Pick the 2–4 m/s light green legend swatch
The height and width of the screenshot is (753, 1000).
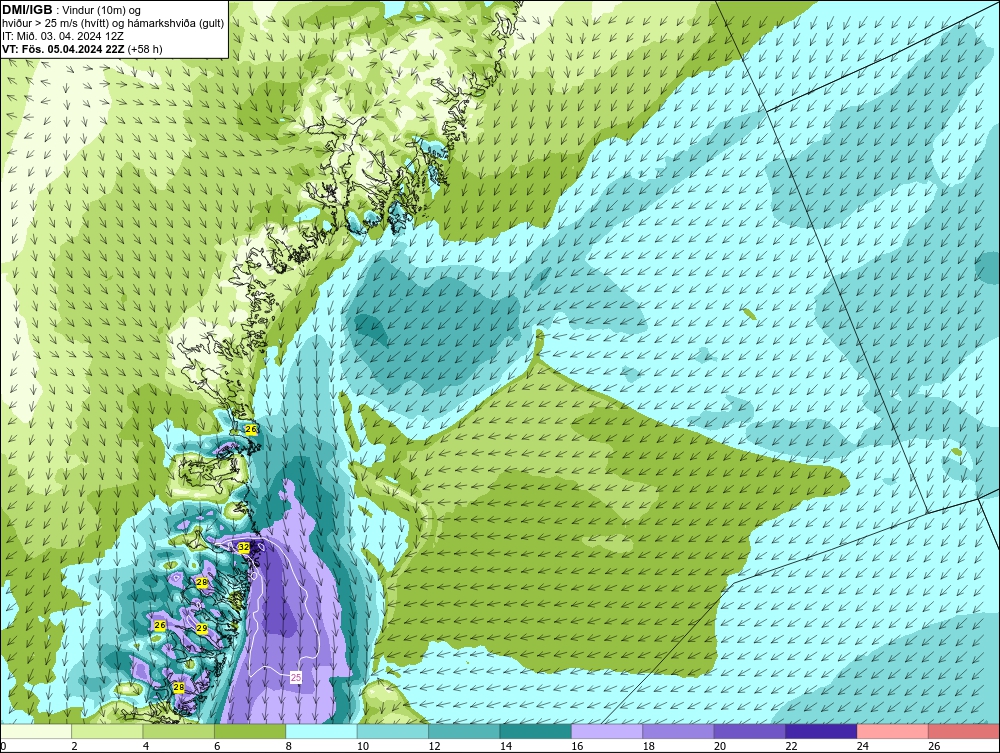[x=107, y=731]
